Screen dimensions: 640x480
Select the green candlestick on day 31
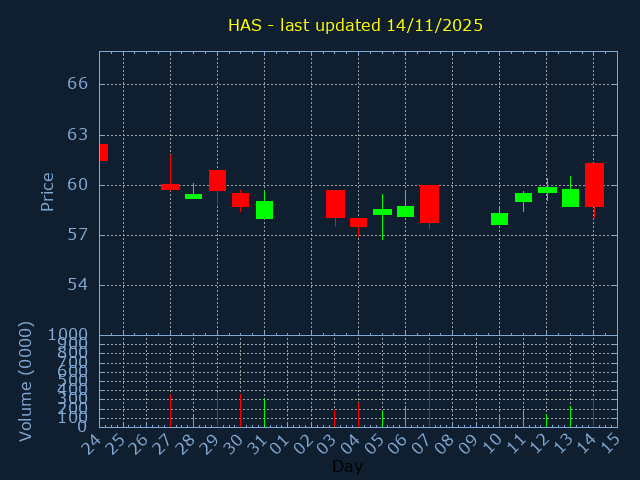point(264,210)
